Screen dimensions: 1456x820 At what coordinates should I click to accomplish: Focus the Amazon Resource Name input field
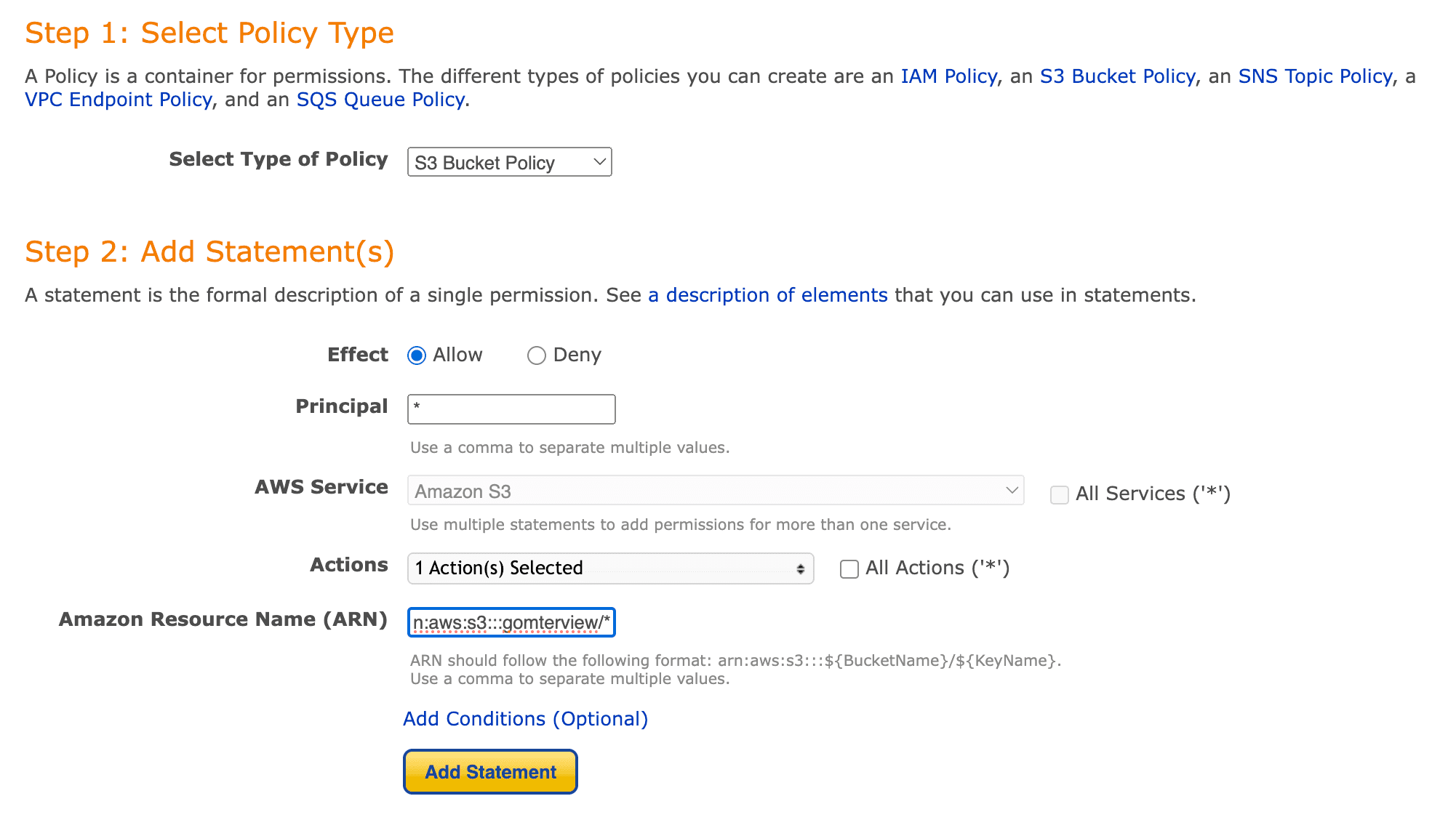coord(511,623)
